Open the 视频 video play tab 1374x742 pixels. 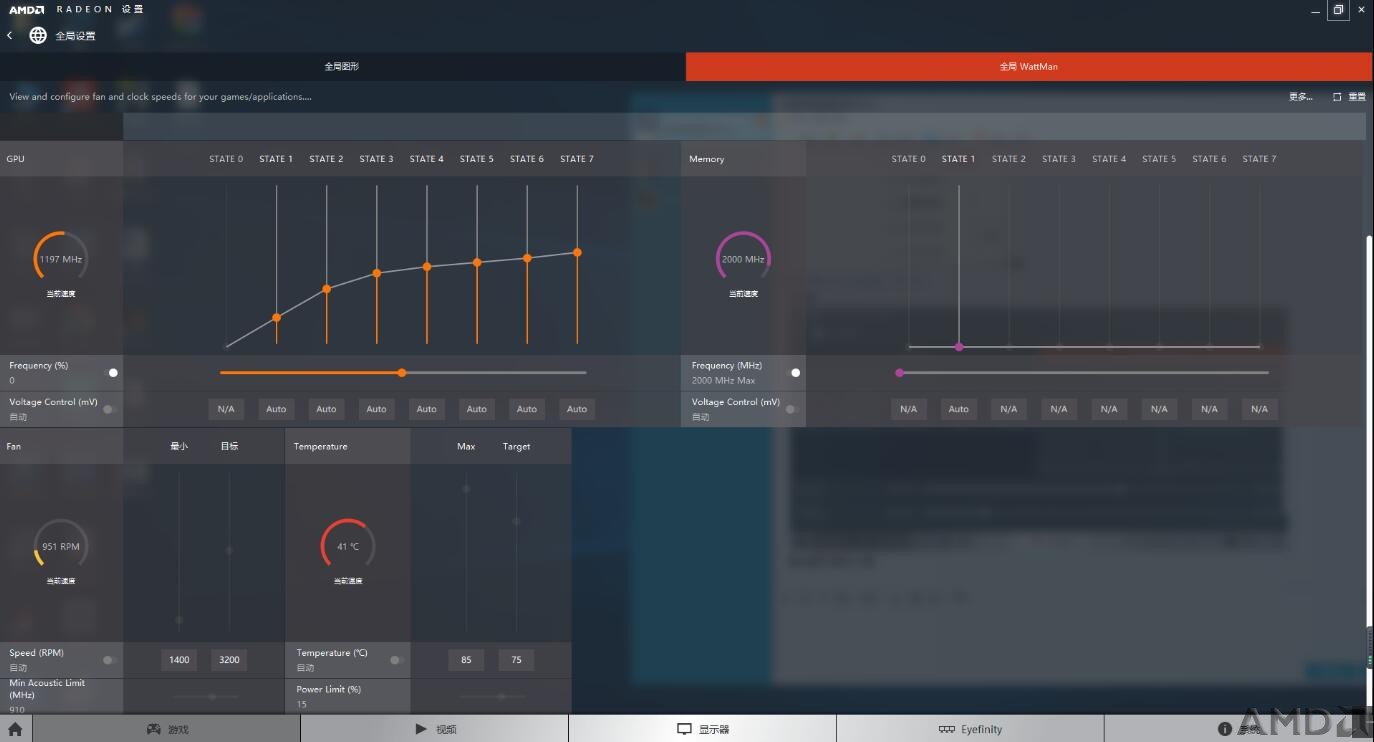pos(435,729)
